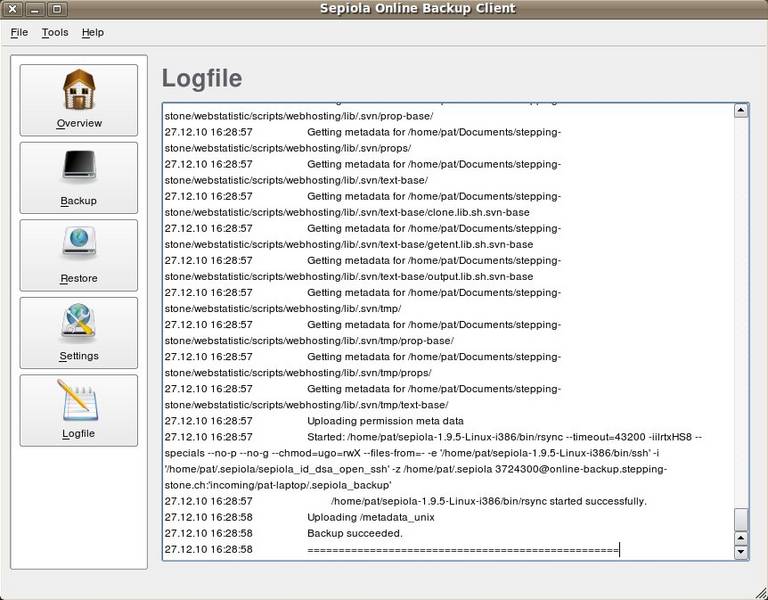Click the Restore label in sidebar
The width and height of the screenshot is (768, 600).
[x=79, y=278]
